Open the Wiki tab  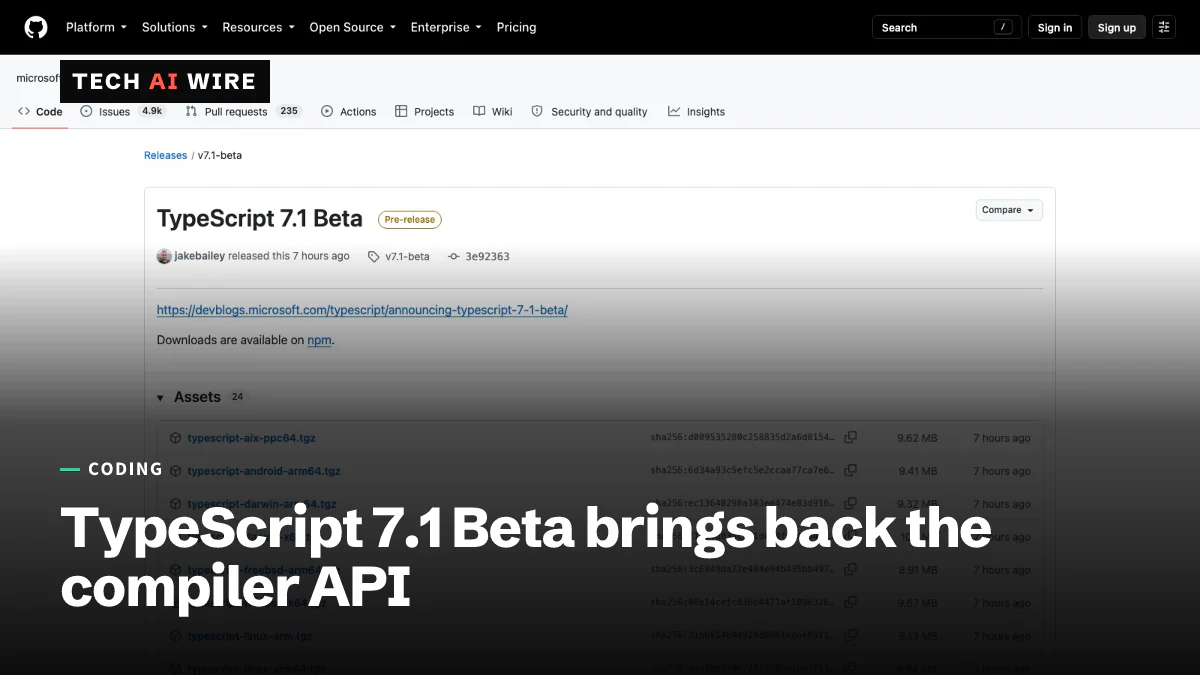[x=493, y=111]
